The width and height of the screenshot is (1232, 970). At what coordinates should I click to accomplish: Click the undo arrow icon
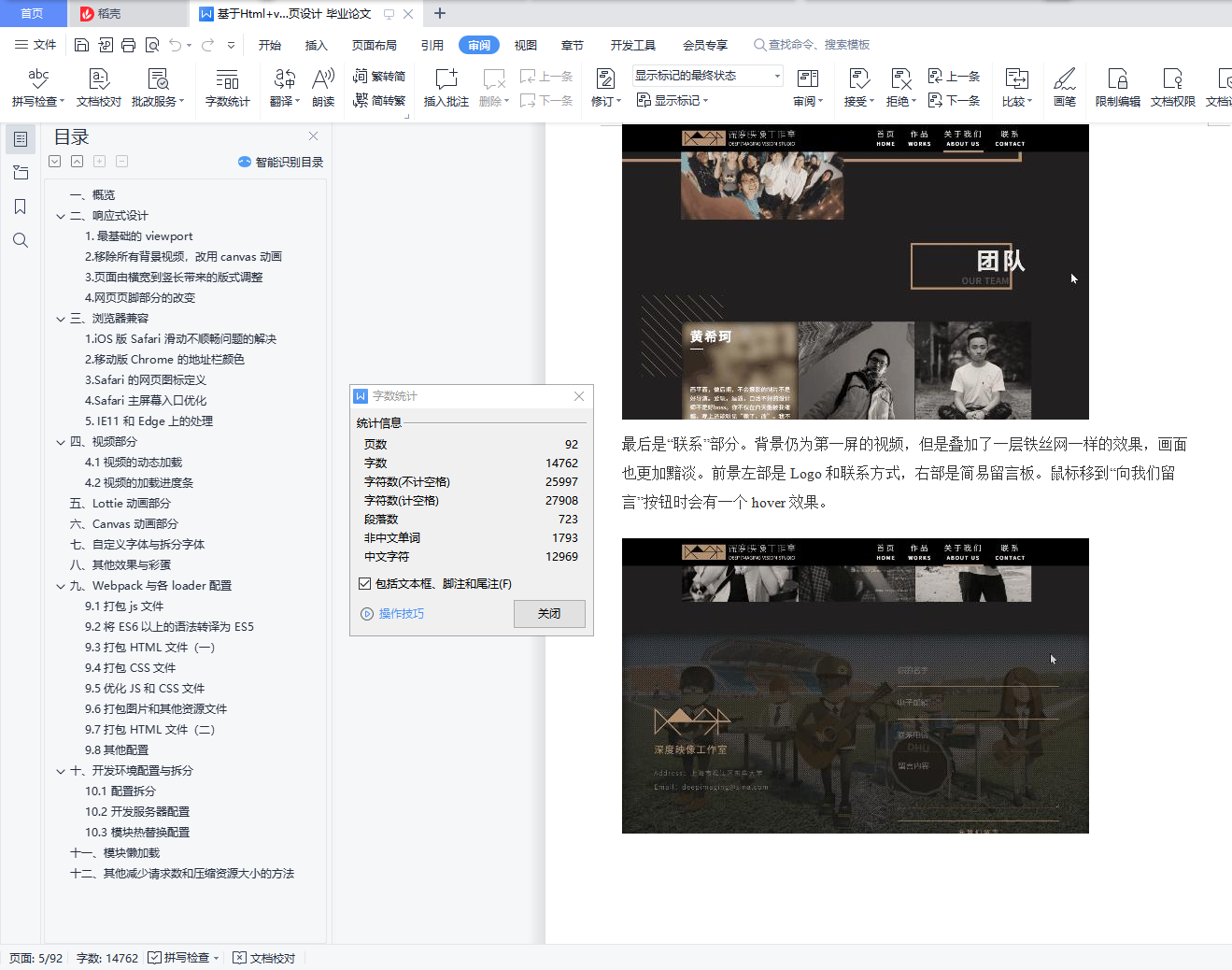(176, 45)
